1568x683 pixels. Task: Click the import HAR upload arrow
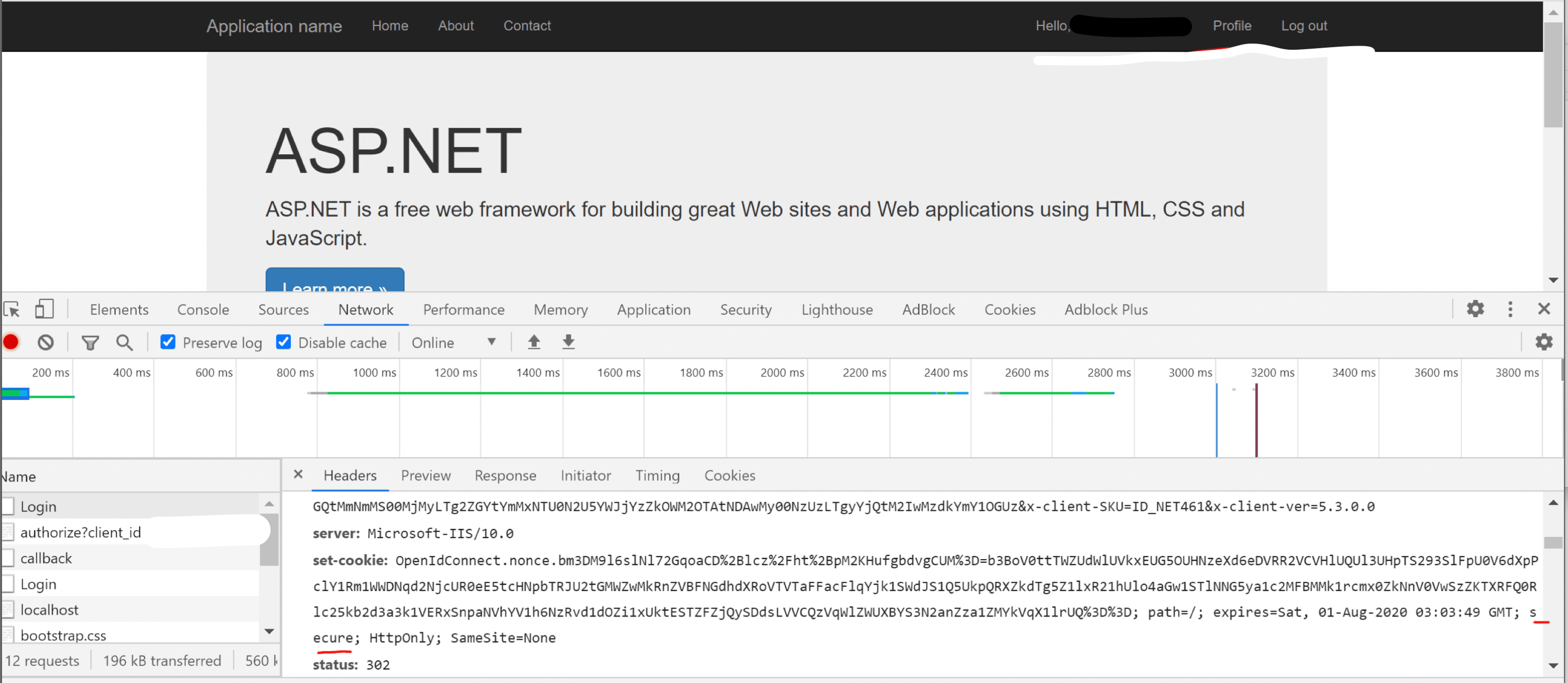(x=534, y=342)
